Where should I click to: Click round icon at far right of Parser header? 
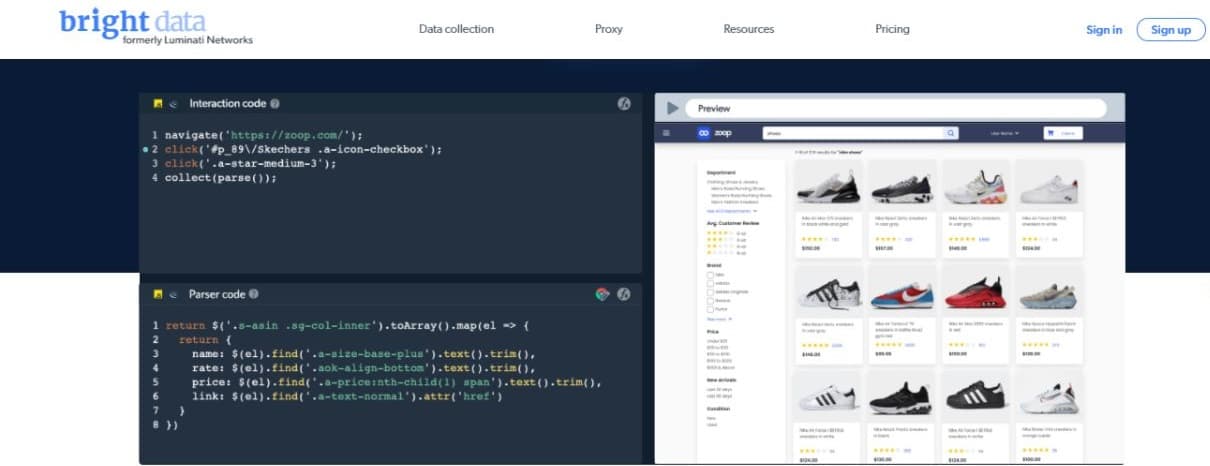pyautogui.click(x=623, y=294)
